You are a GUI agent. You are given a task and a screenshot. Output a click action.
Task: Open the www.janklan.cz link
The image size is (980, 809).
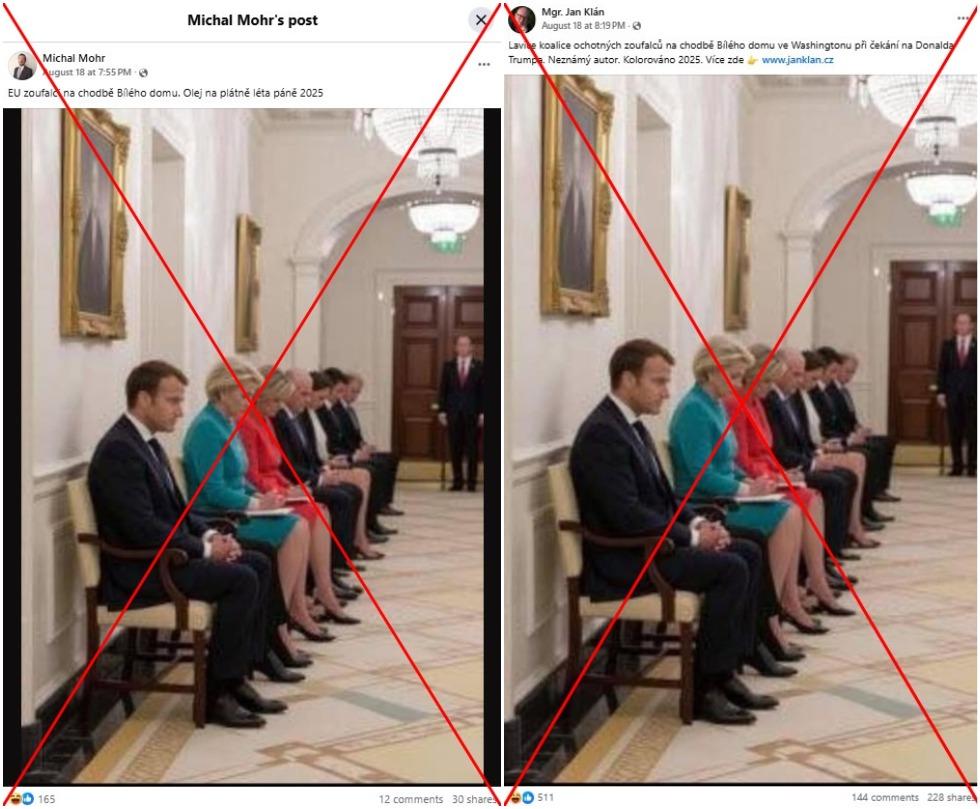tap(798, 60)
